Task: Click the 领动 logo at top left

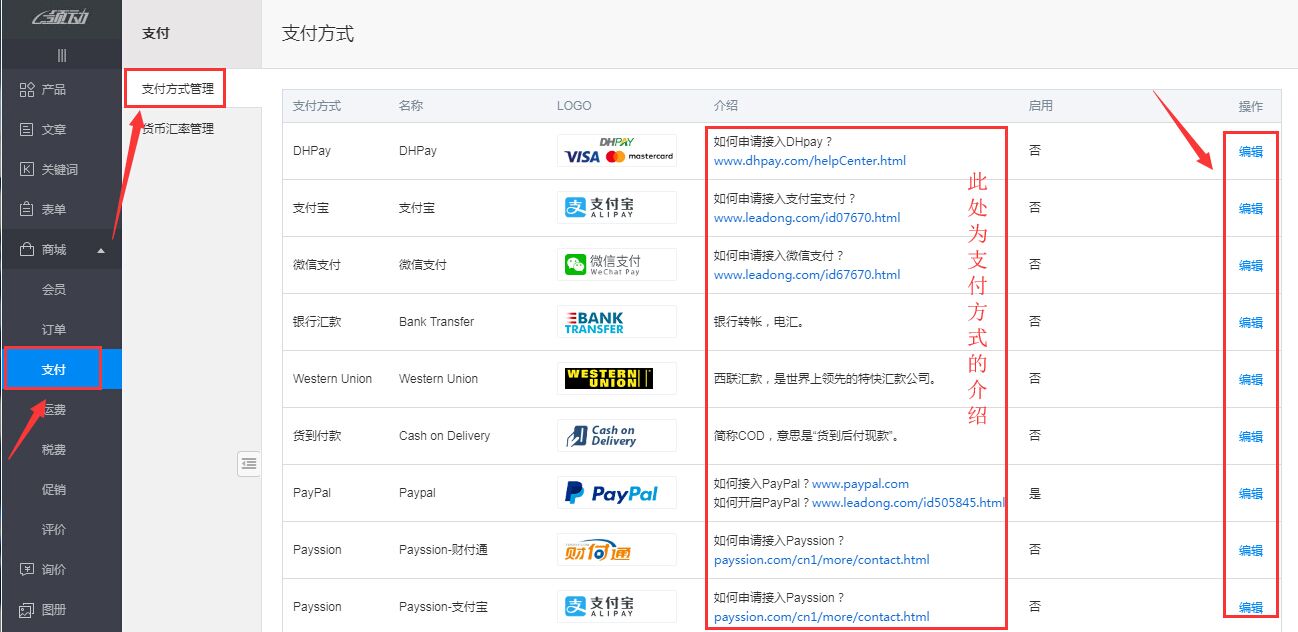Action: [61, 17]
